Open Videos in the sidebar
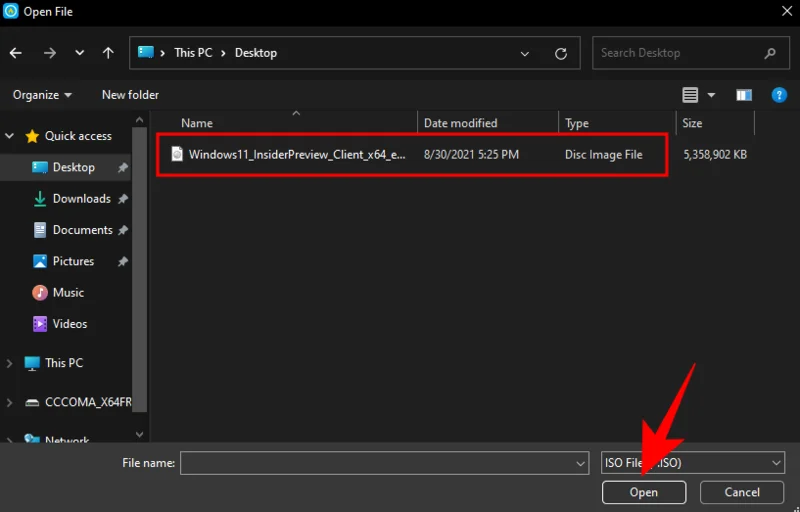 coord(70,324)
